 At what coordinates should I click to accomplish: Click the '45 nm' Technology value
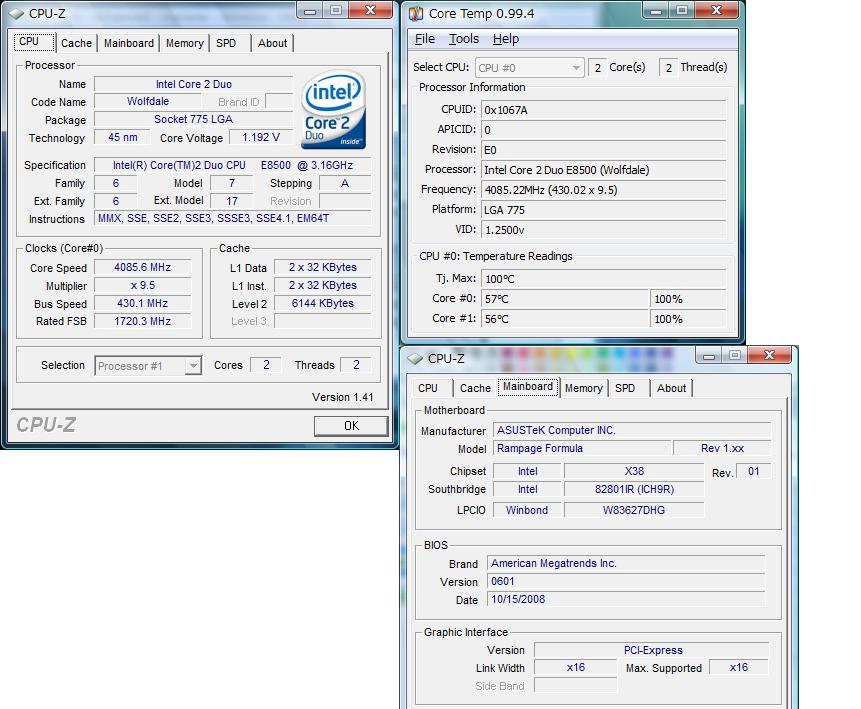coord(122,137)
